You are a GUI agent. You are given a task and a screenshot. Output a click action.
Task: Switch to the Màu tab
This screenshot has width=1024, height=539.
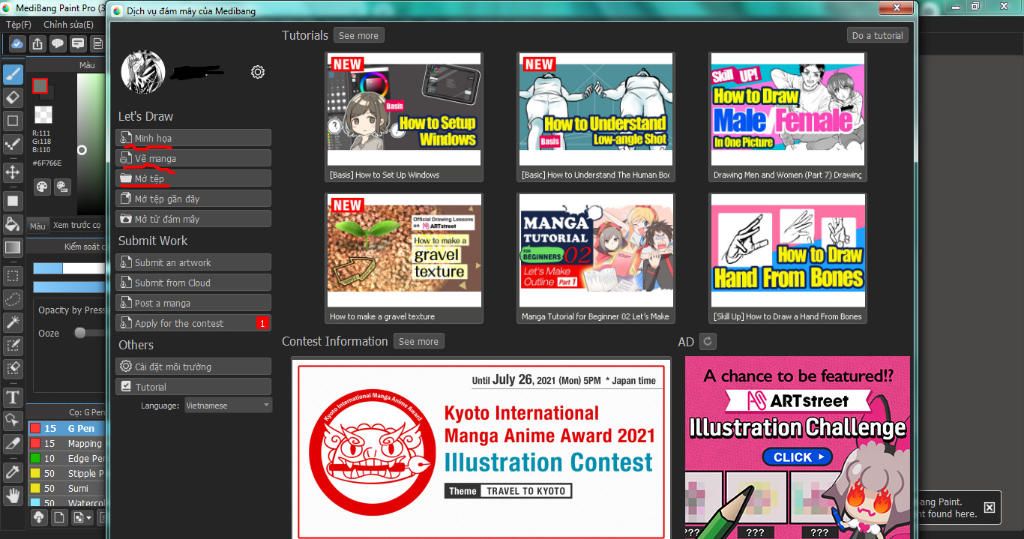pyautogui.click(x=38, y=225)
